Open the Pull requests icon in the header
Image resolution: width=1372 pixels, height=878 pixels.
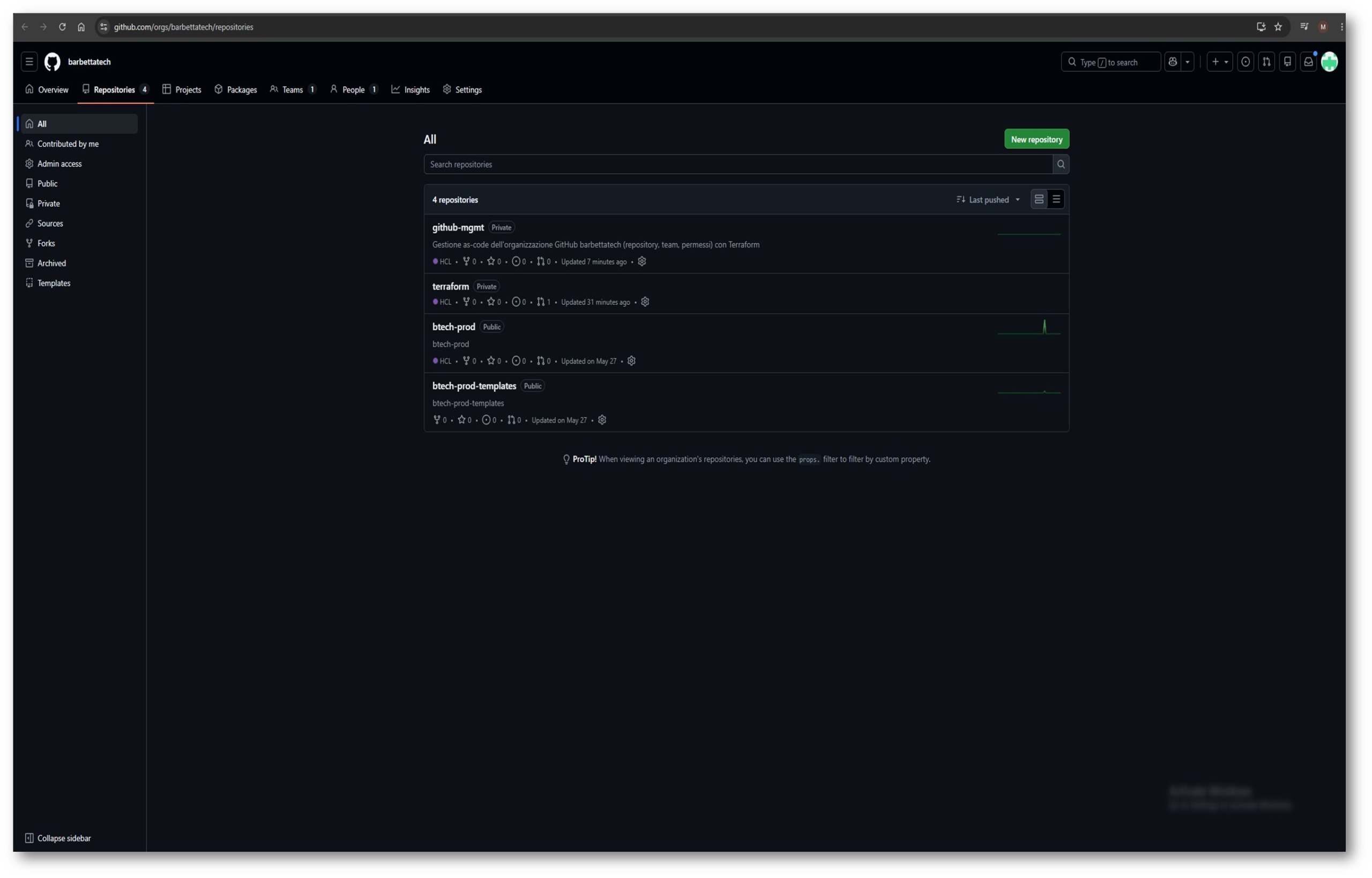coord(1266,62)
